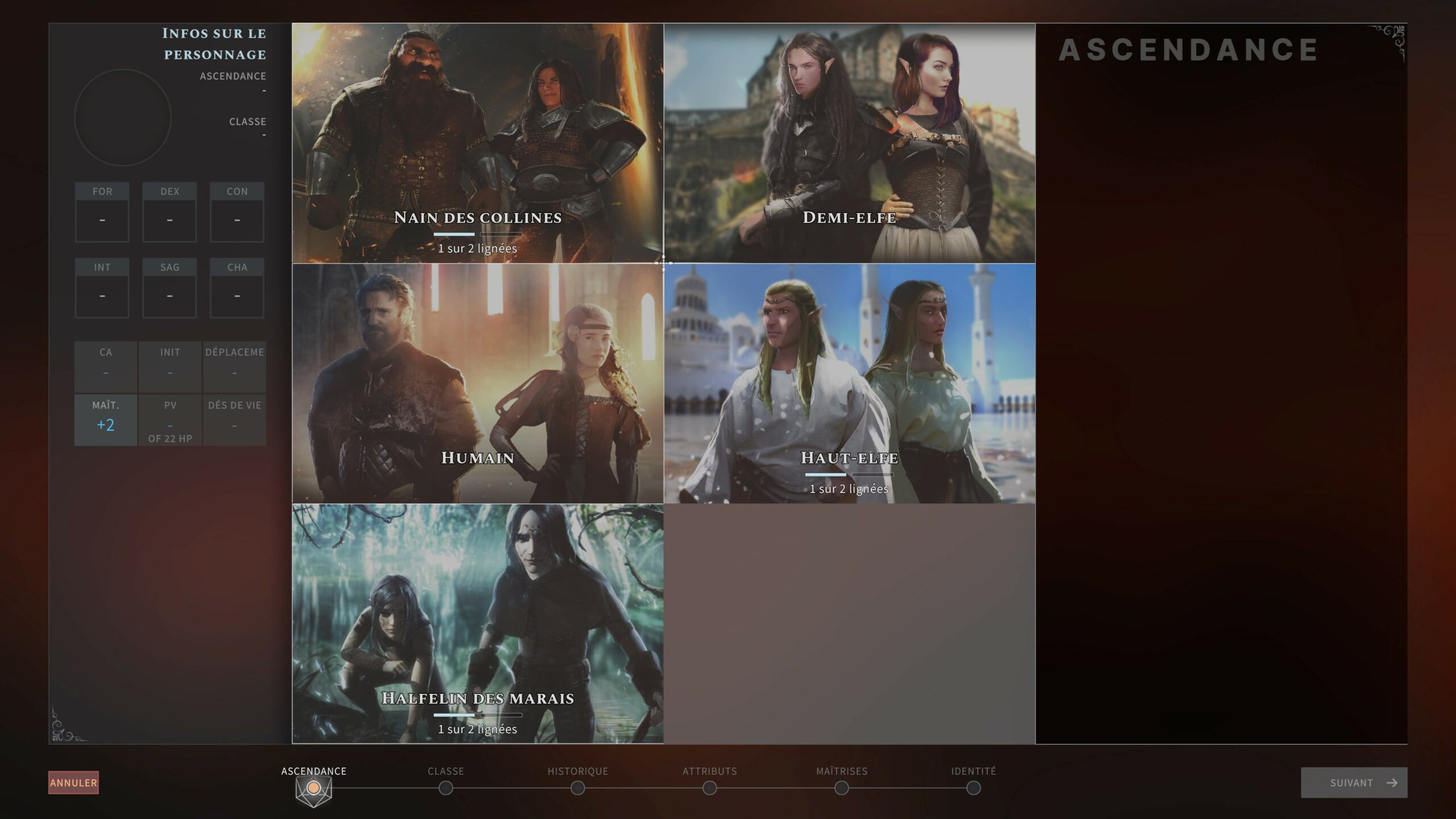This screenshot has width=1456, height=819.
Task: Select the Nain des collines ancestry card
Action: 478,142
